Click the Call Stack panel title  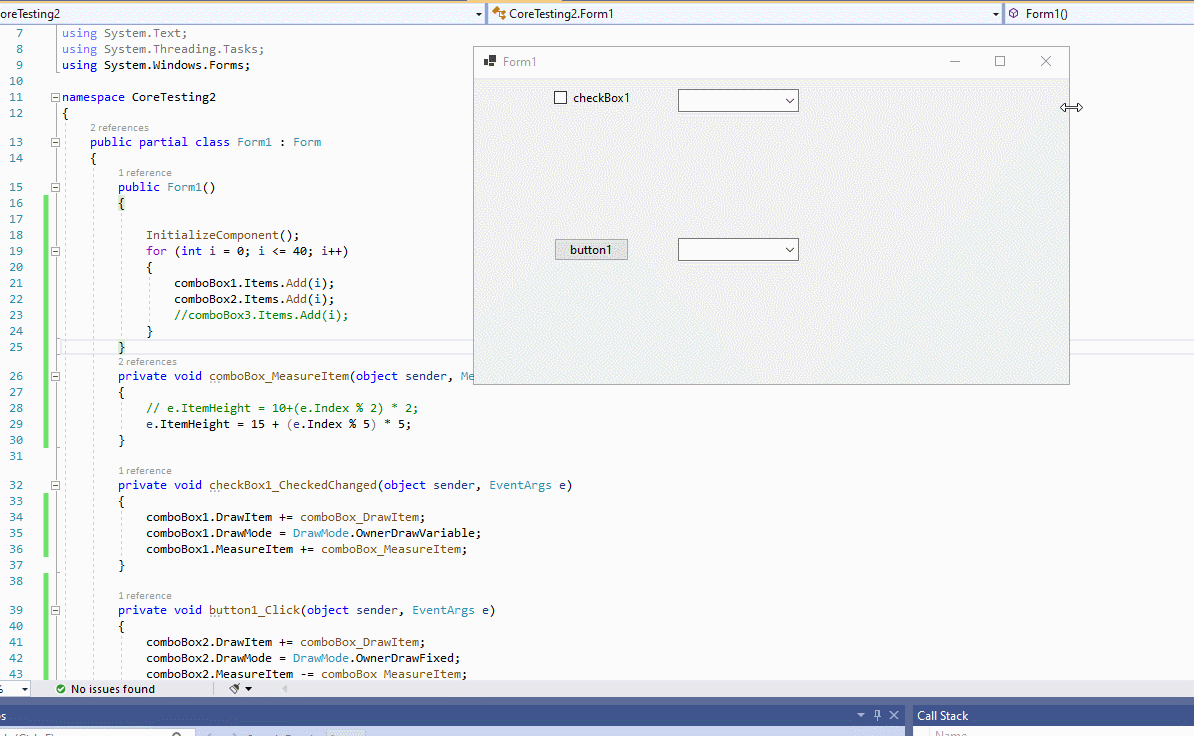click(x=944, y=715)
